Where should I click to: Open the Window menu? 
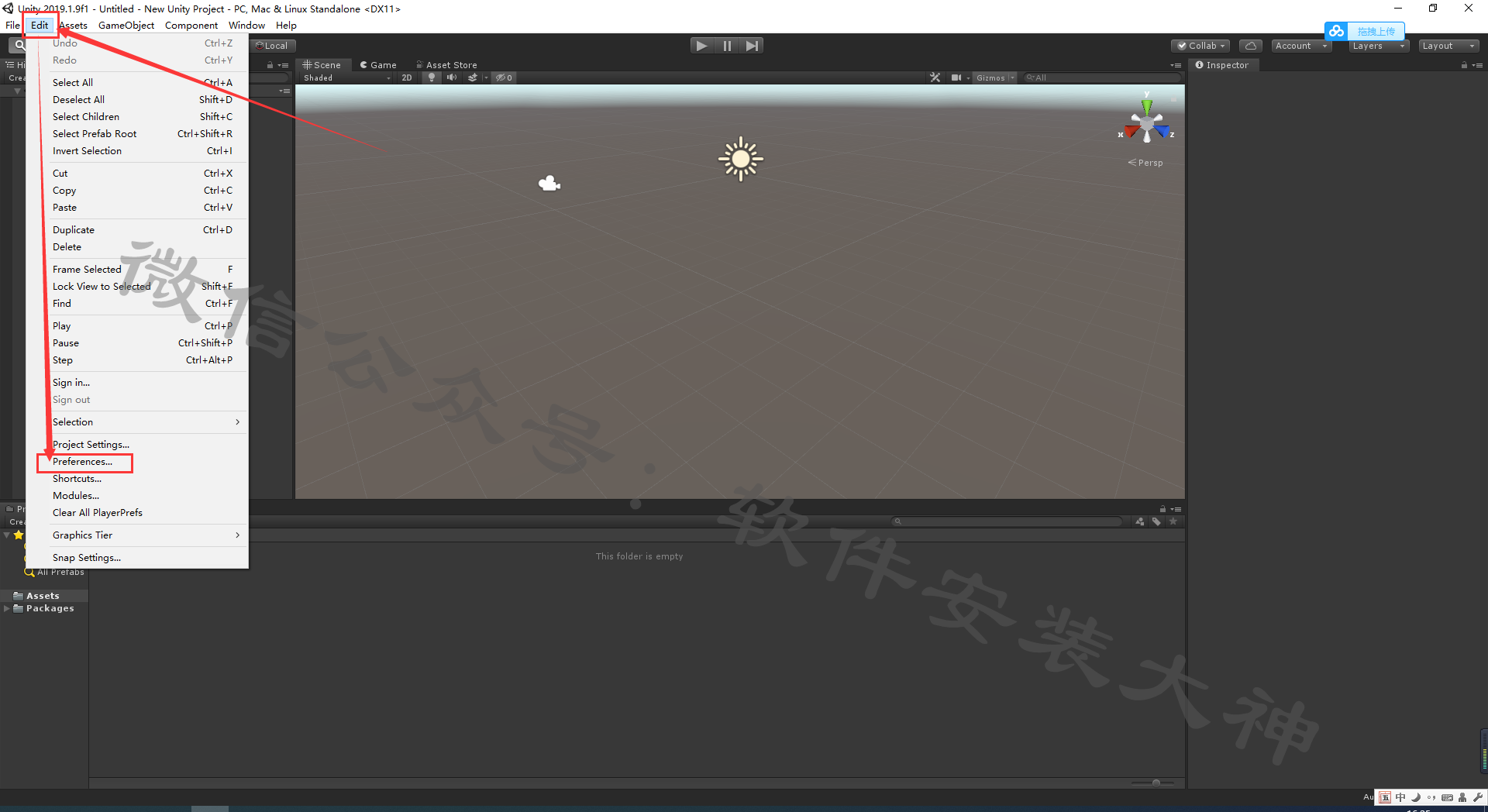[x=246, y=26]
